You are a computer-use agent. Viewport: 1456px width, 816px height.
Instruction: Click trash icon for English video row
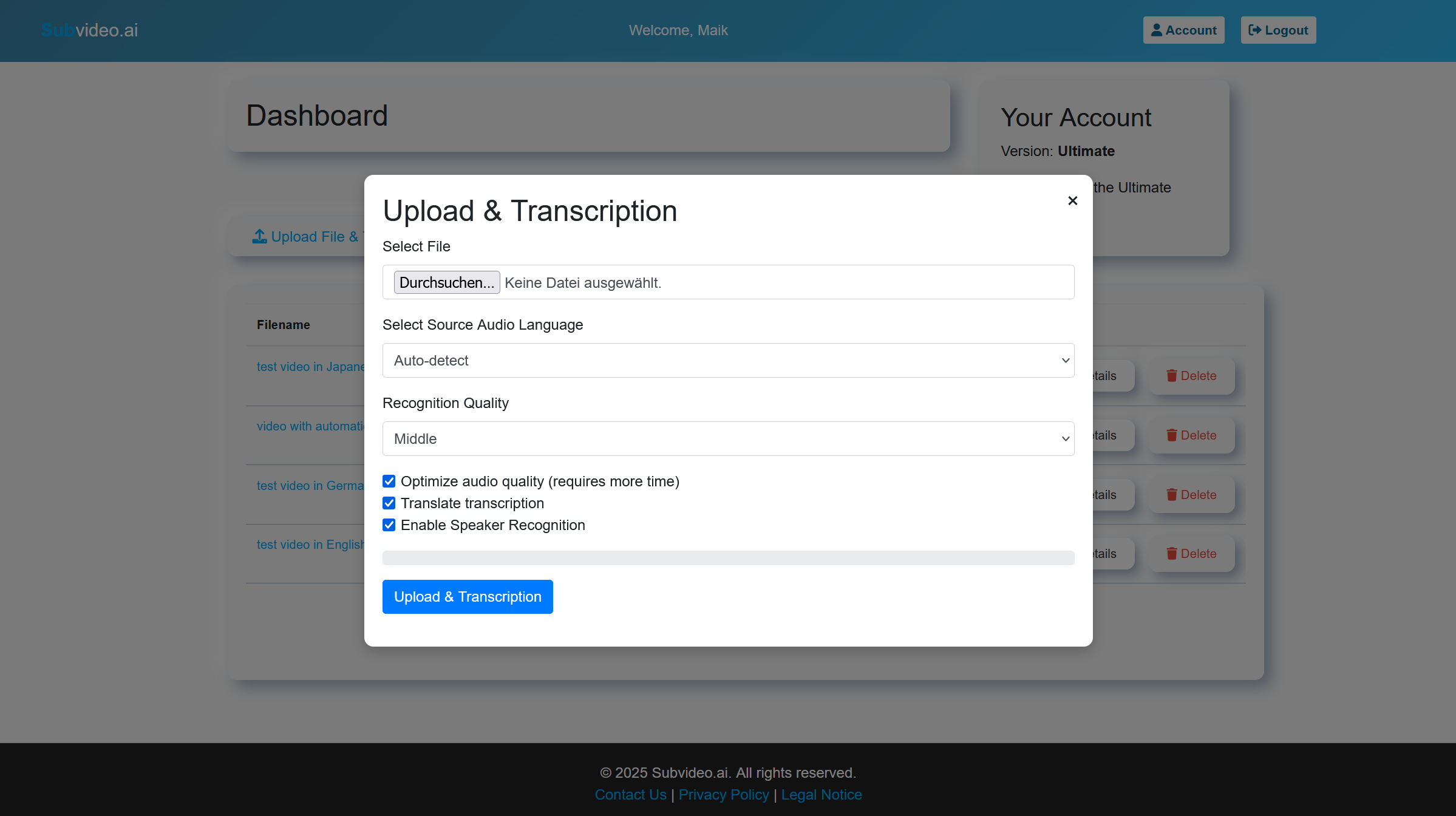coord(1172,554)
